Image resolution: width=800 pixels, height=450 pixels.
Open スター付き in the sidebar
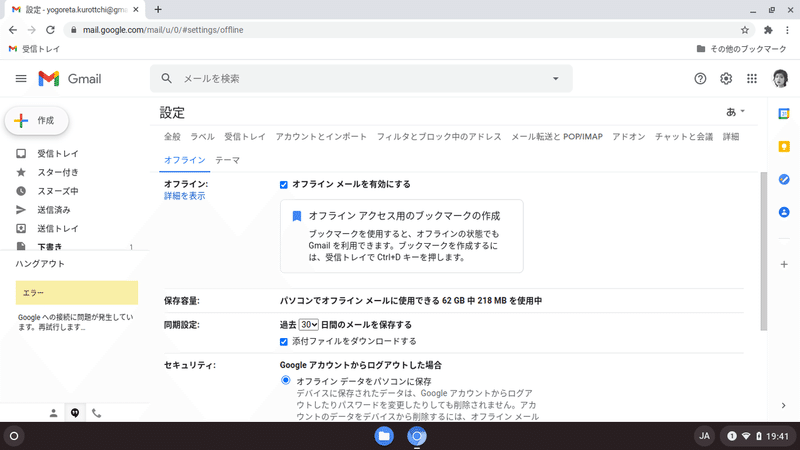(58, 172)
